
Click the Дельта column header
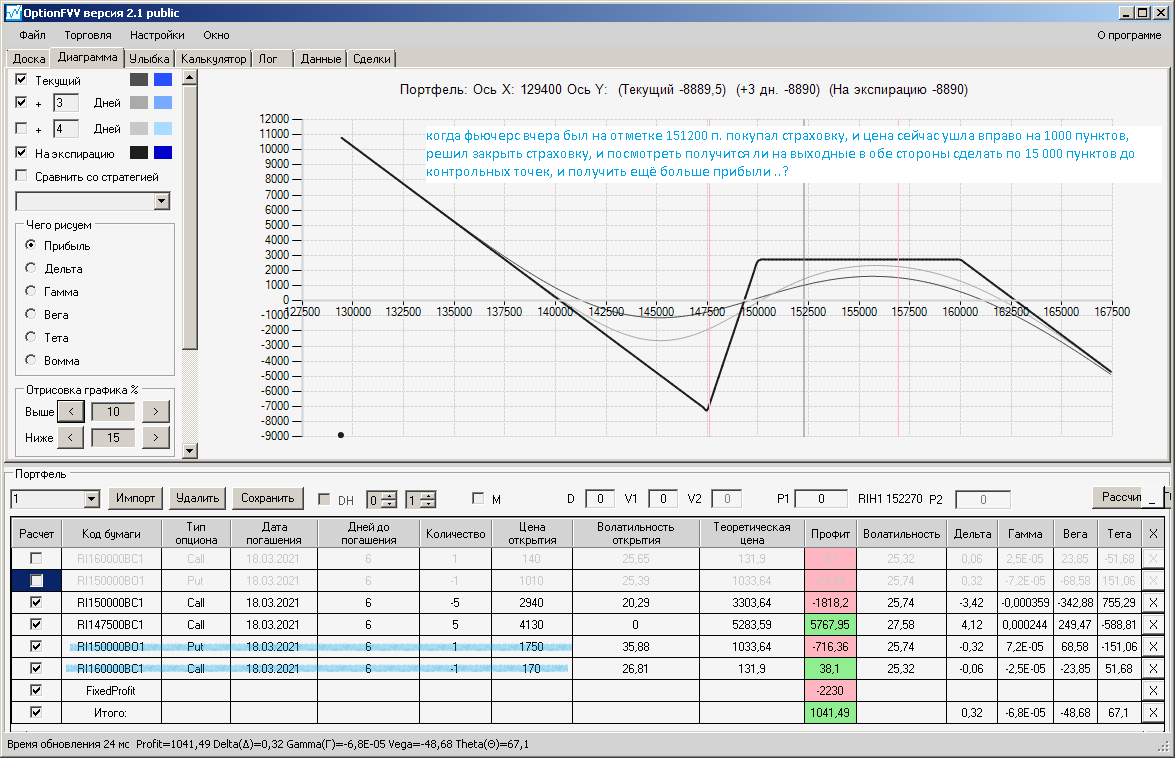pos(972,533)
